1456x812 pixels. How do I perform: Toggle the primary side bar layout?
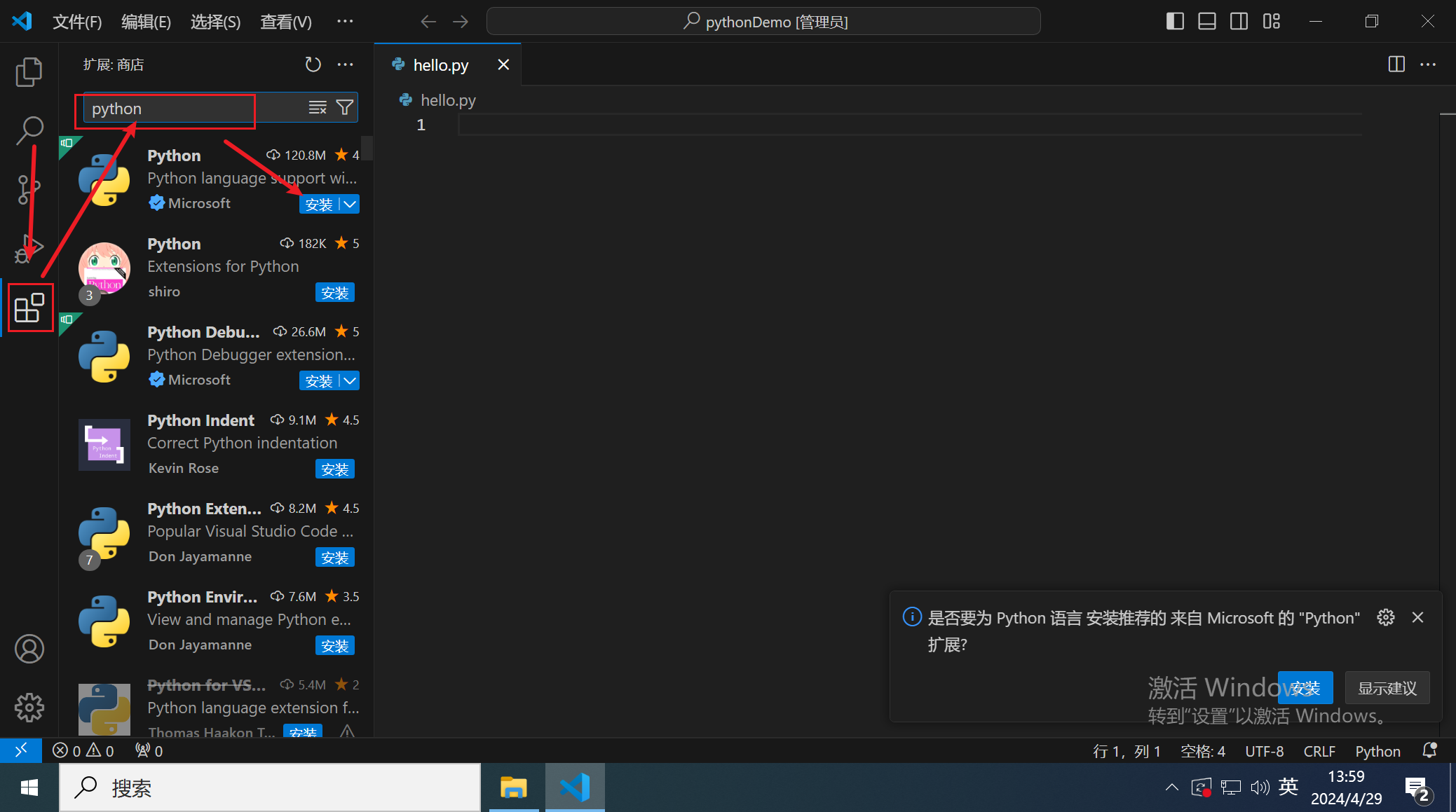(1175, 22)
